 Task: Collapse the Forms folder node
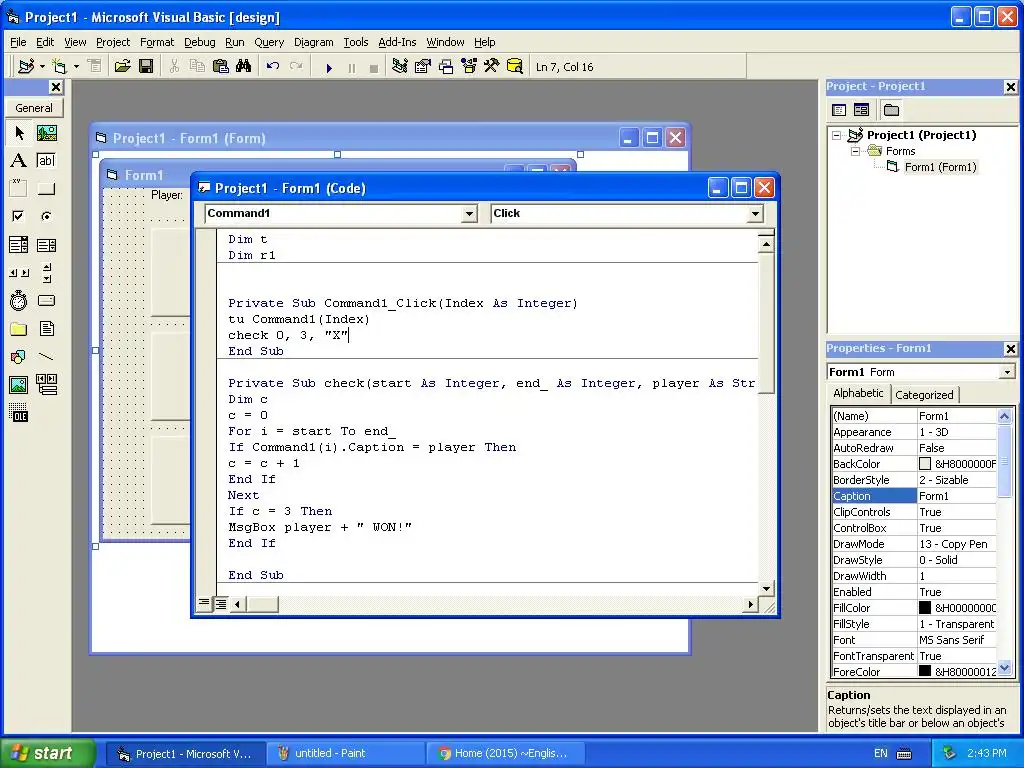[855, 151]
